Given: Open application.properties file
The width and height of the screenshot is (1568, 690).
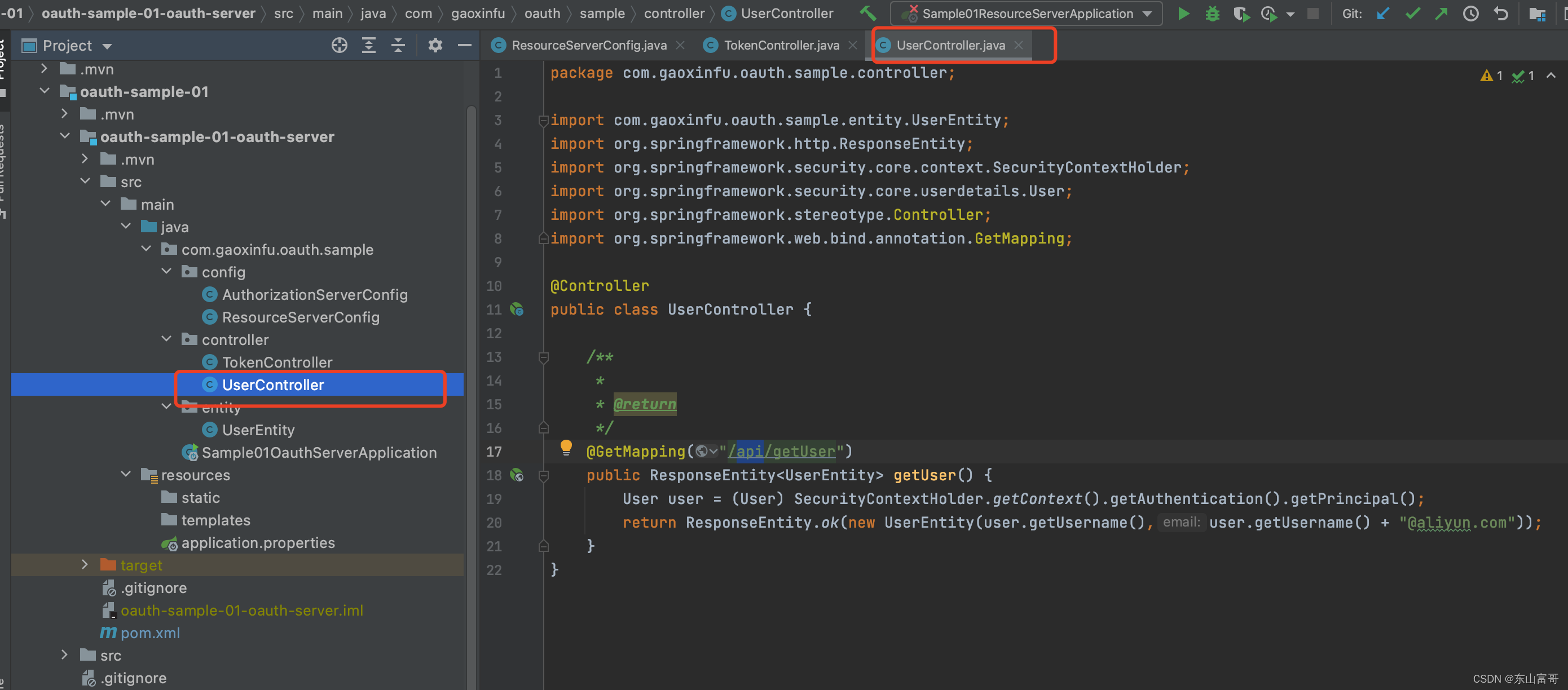Looking at the screenshot, I should 258,542.
